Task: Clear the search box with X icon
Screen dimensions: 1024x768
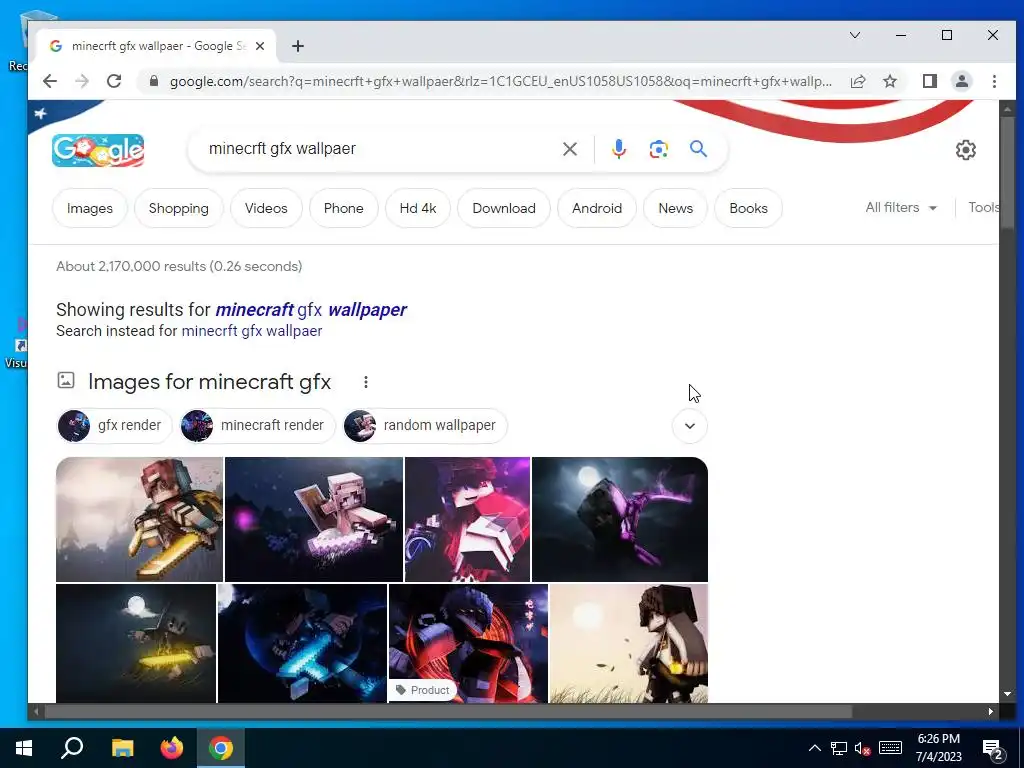Action: coord(570,150)
